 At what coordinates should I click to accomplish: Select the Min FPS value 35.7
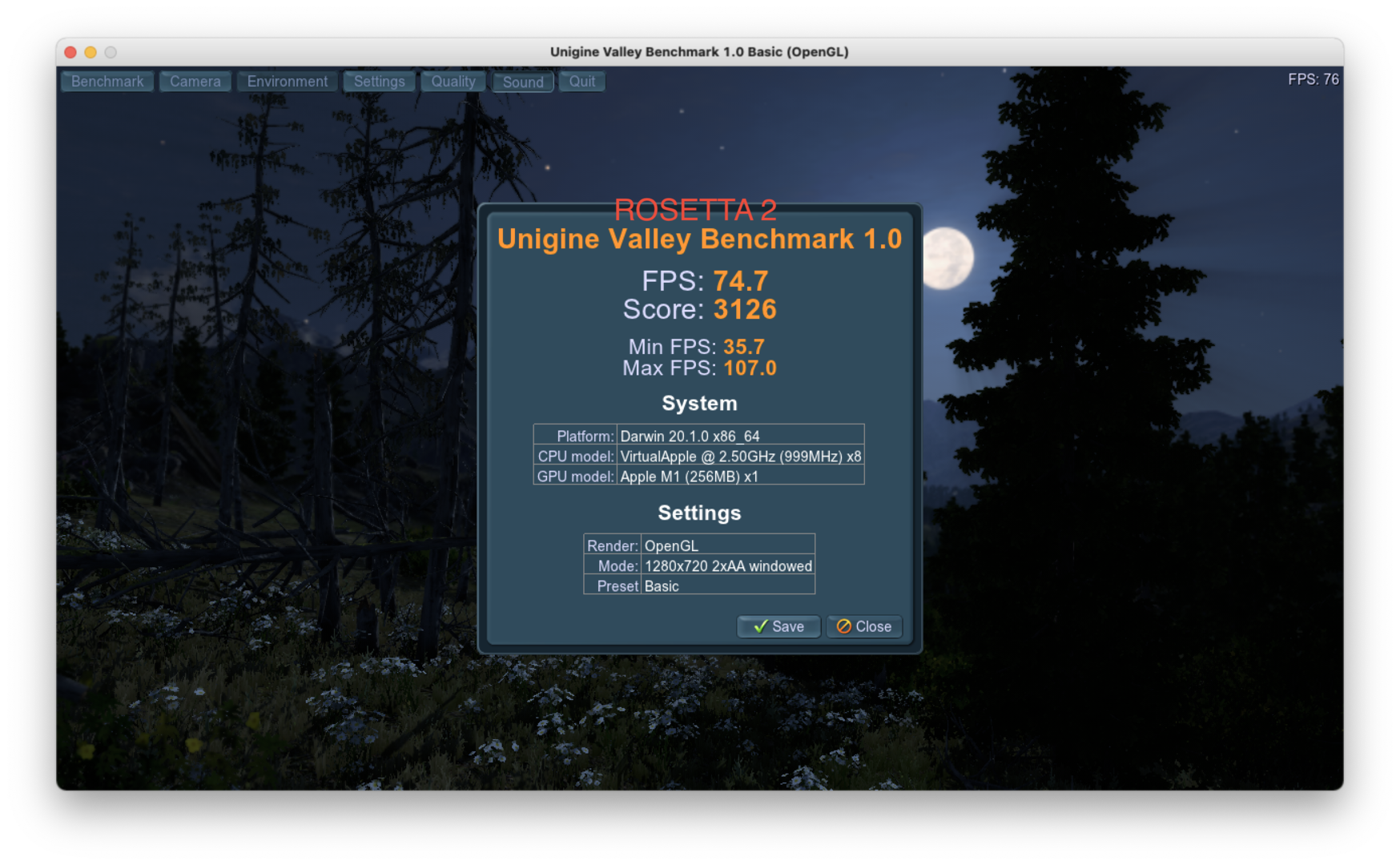[744, 347]
